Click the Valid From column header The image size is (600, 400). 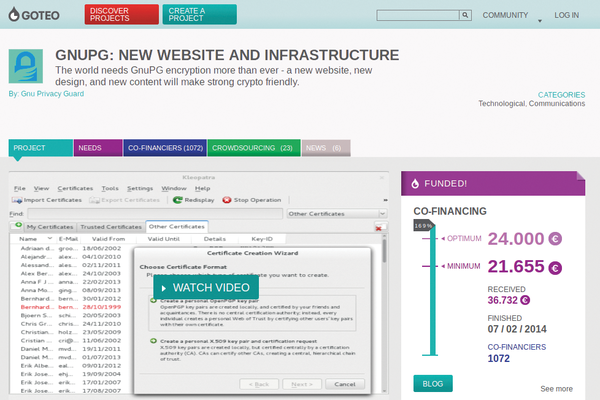click(108, 239)
